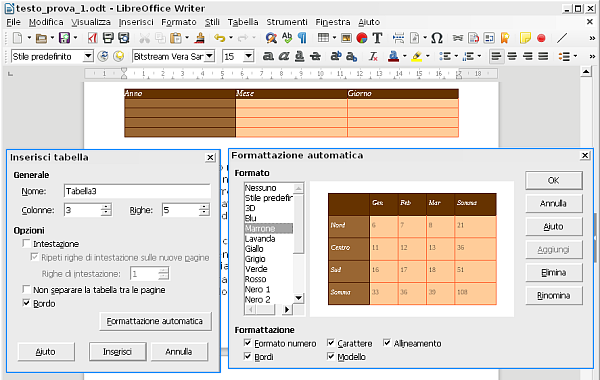Image resolution: width=600 pixels, height=380 pixels.
Task: Uncheck the Modello checkbox
Action: coord(331,356)
